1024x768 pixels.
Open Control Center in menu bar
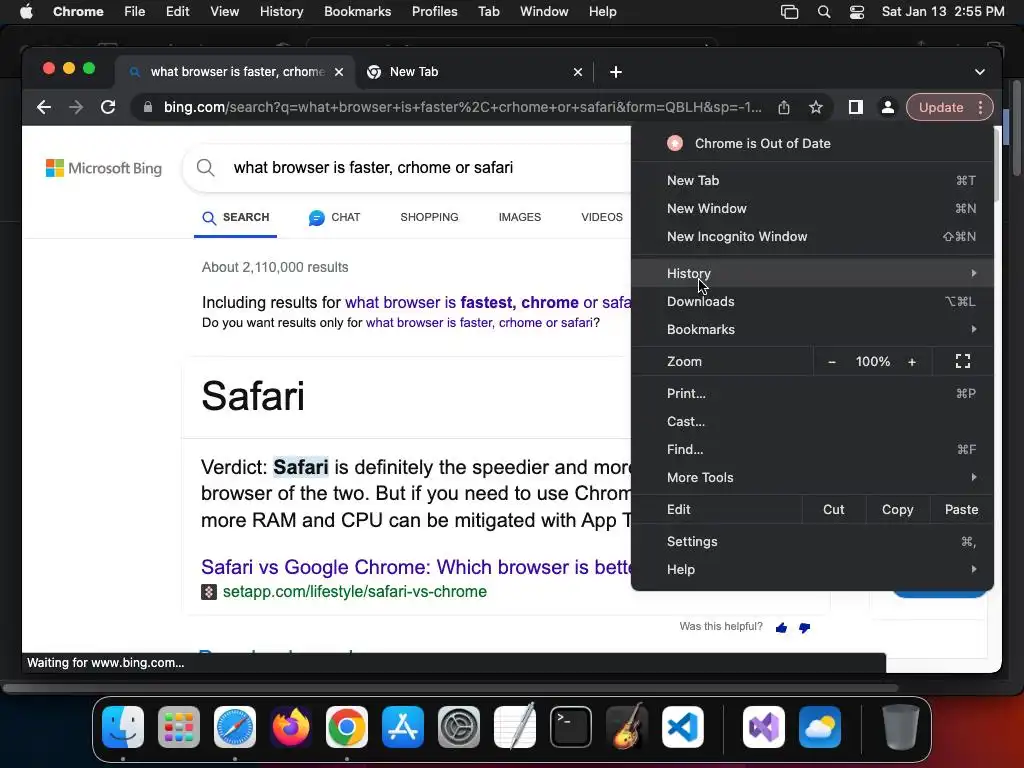pyautogui.click(x=857, y=12)
